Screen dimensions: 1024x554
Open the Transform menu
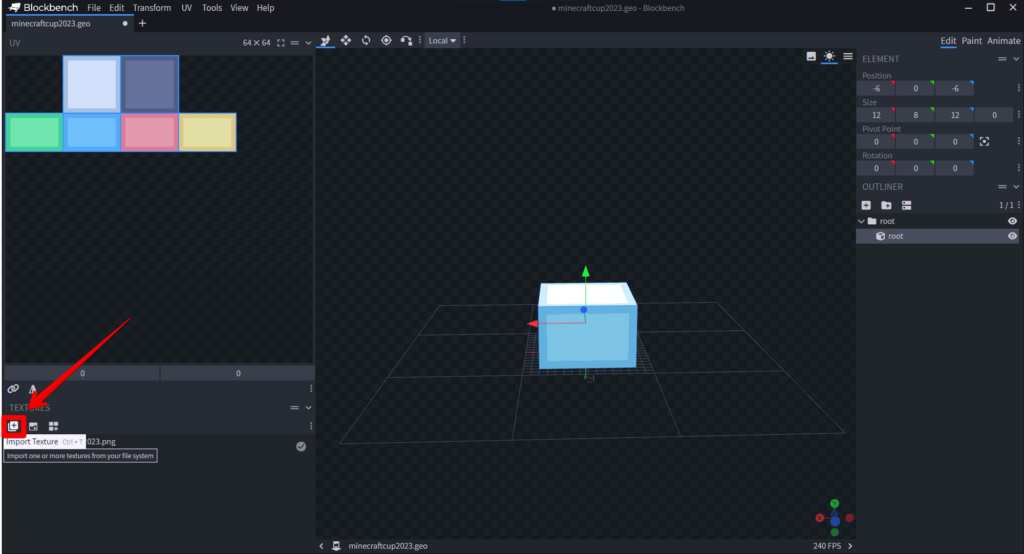click(151, 8)
